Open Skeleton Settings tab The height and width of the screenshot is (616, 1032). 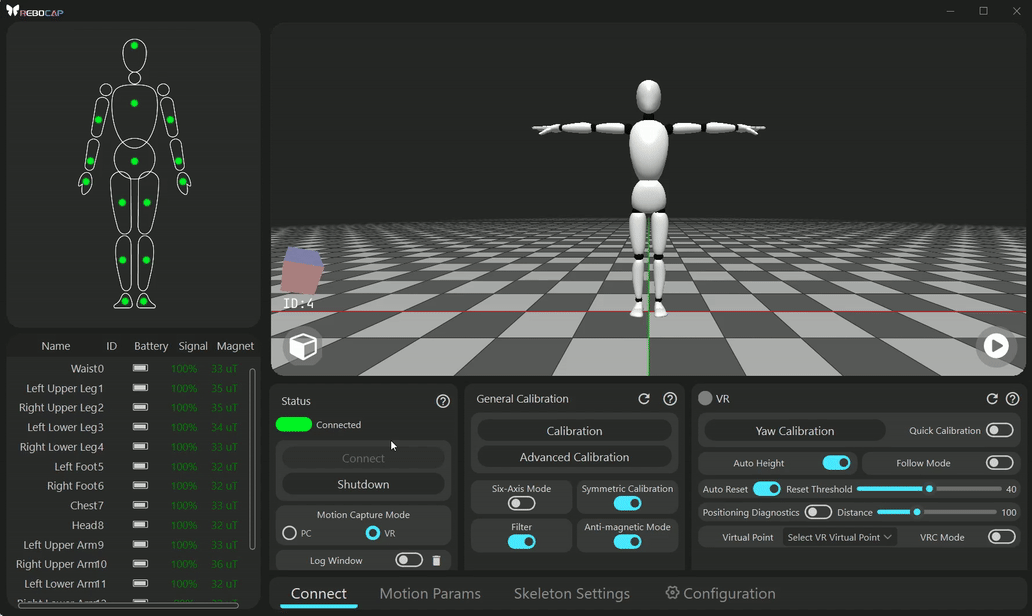pyautogui.click(x=571, y=593)
